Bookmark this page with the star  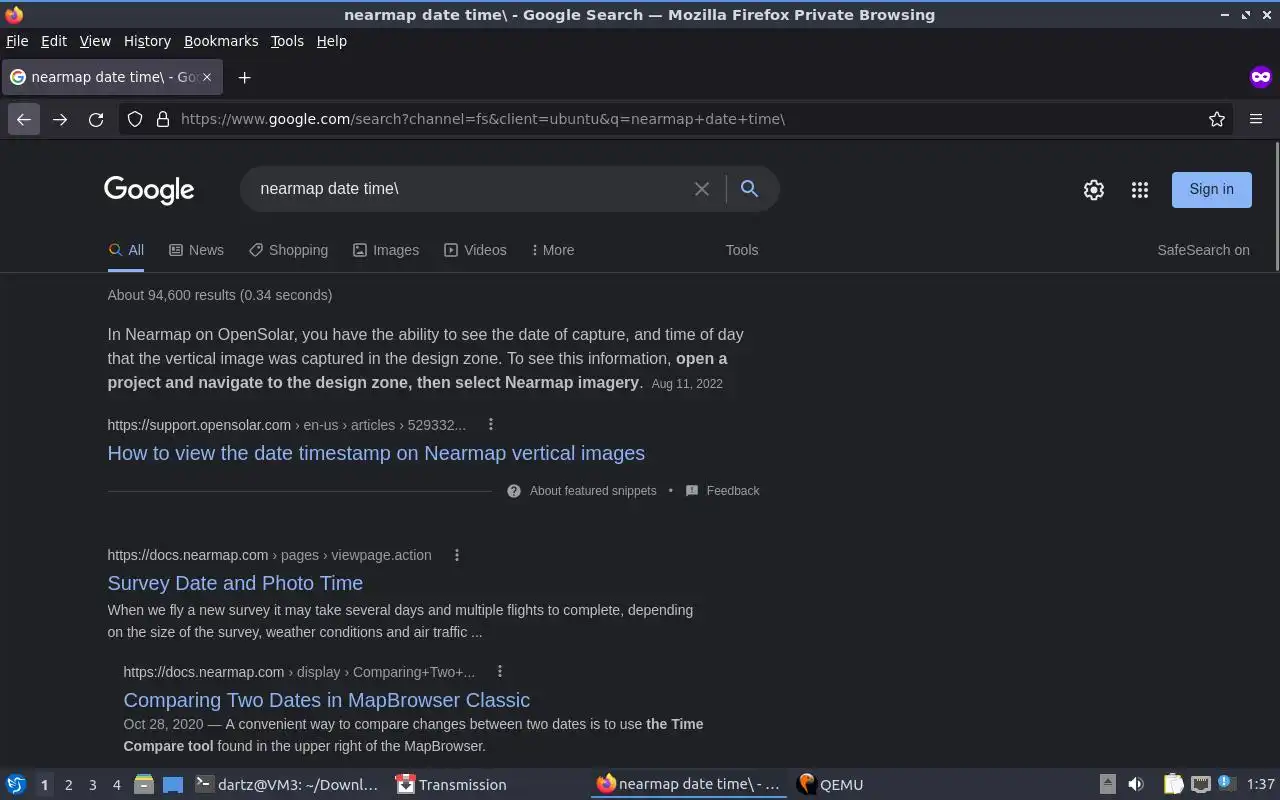click(1217, 119)
